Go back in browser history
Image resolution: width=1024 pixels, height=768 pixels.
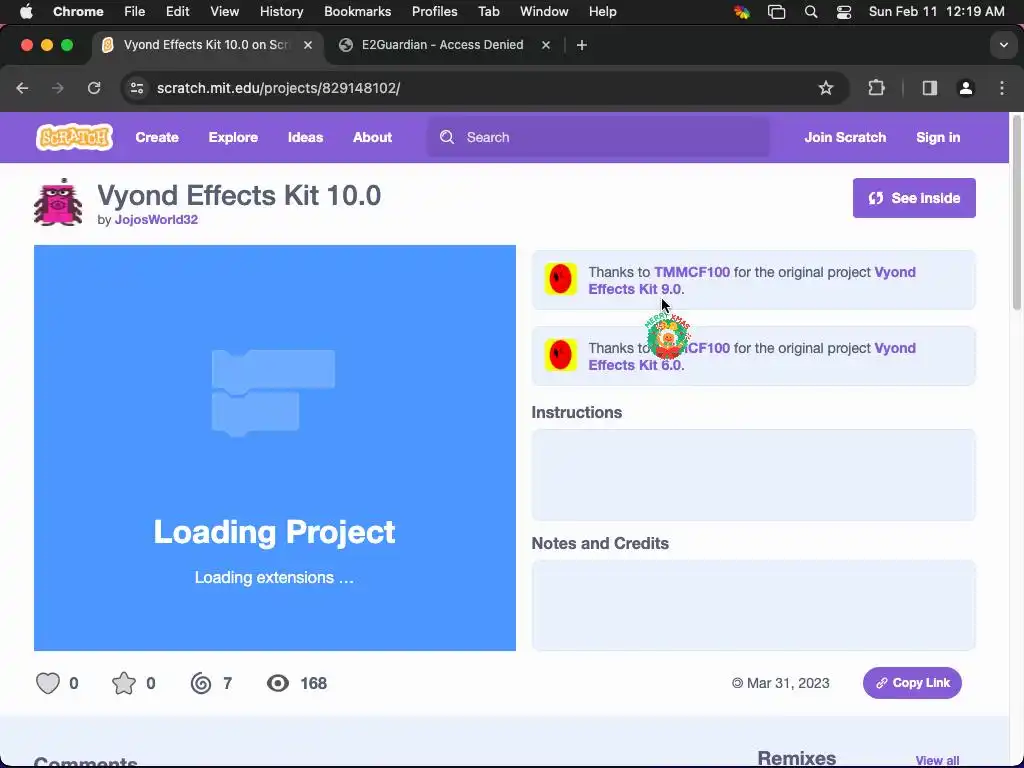pyautogui.click(x=22, y=88)
